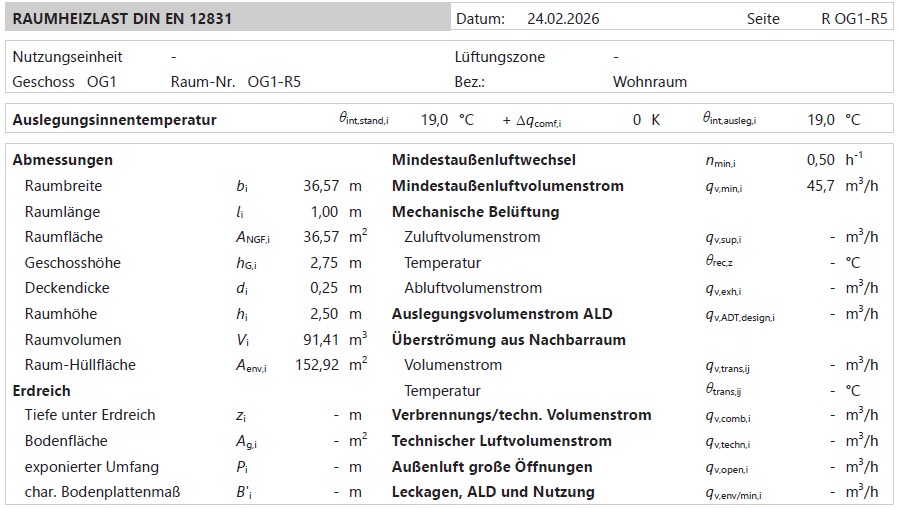Click the Zuluftvolumenstrom label
The height and width of the screenshot is (508, 898).
(472, 237)
